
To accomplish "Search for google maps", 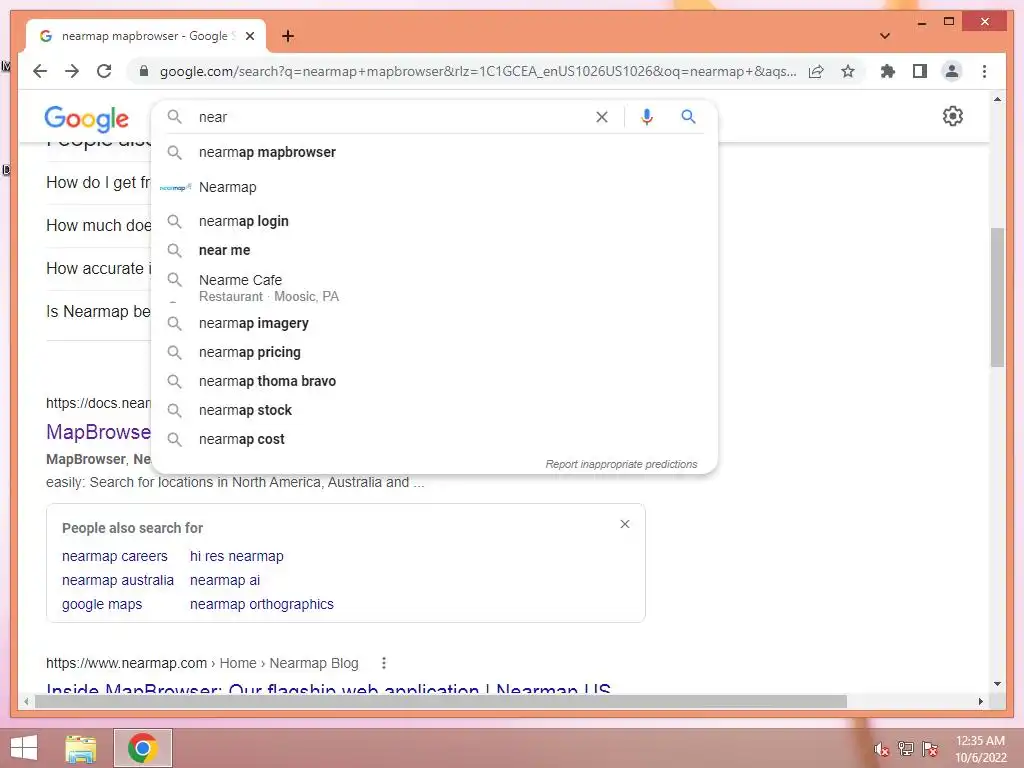I will [102, 605].
